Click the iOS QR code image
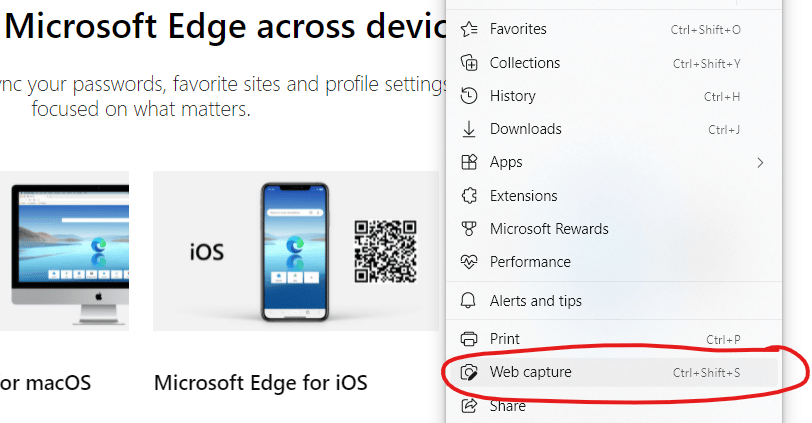This screenshot has height=423, width=812. point(385,250)
